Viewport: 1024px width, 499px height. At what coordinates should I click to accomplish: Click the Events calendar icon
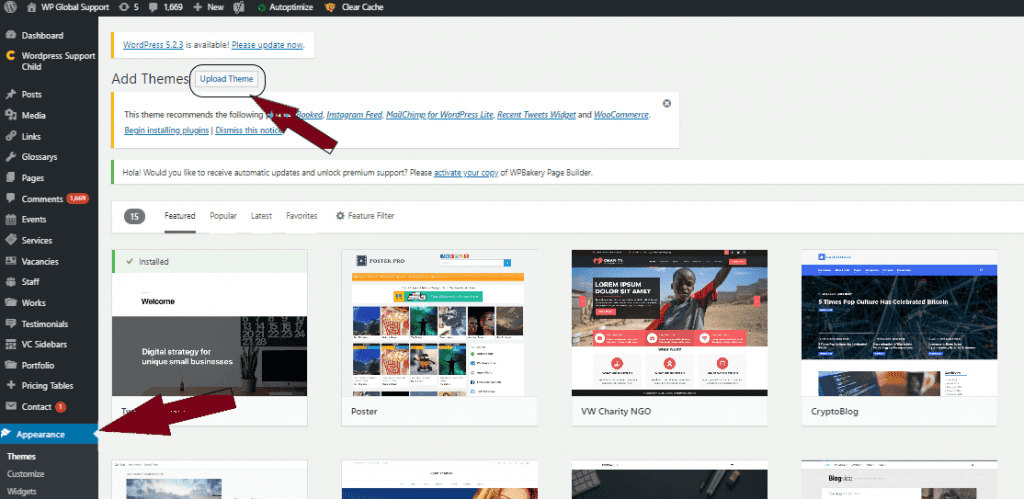tap(10, 219)
